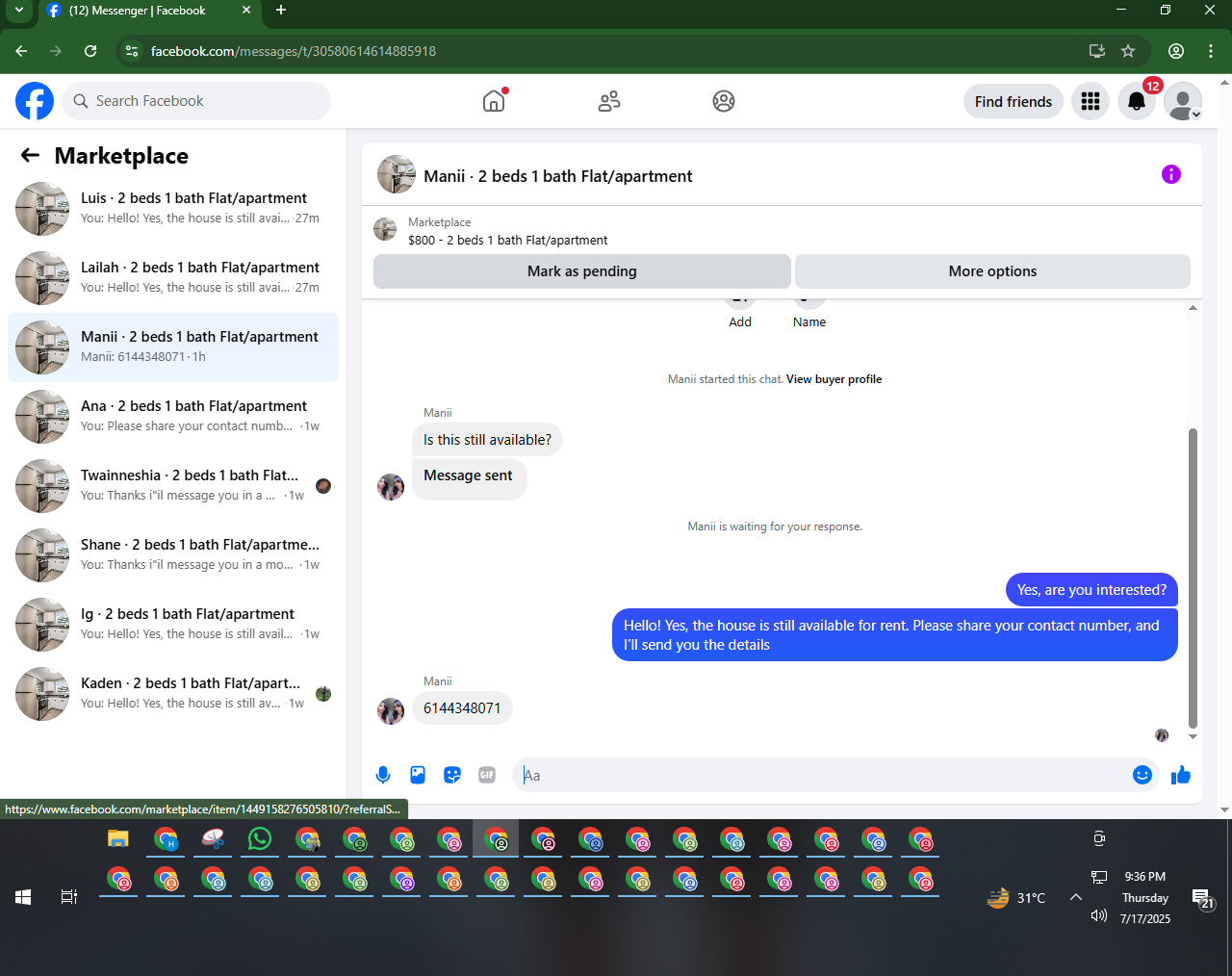Click the "Yes, are you interested?" message
This screenshot has height=976, width=1232.
pyautogui.click(x=1091, y=590)
